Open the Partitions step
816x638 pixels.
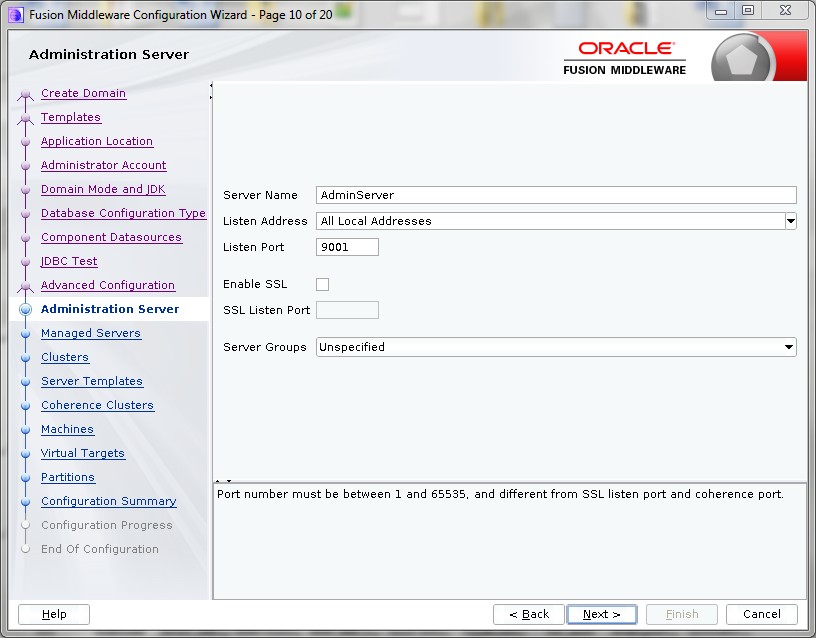68,477
